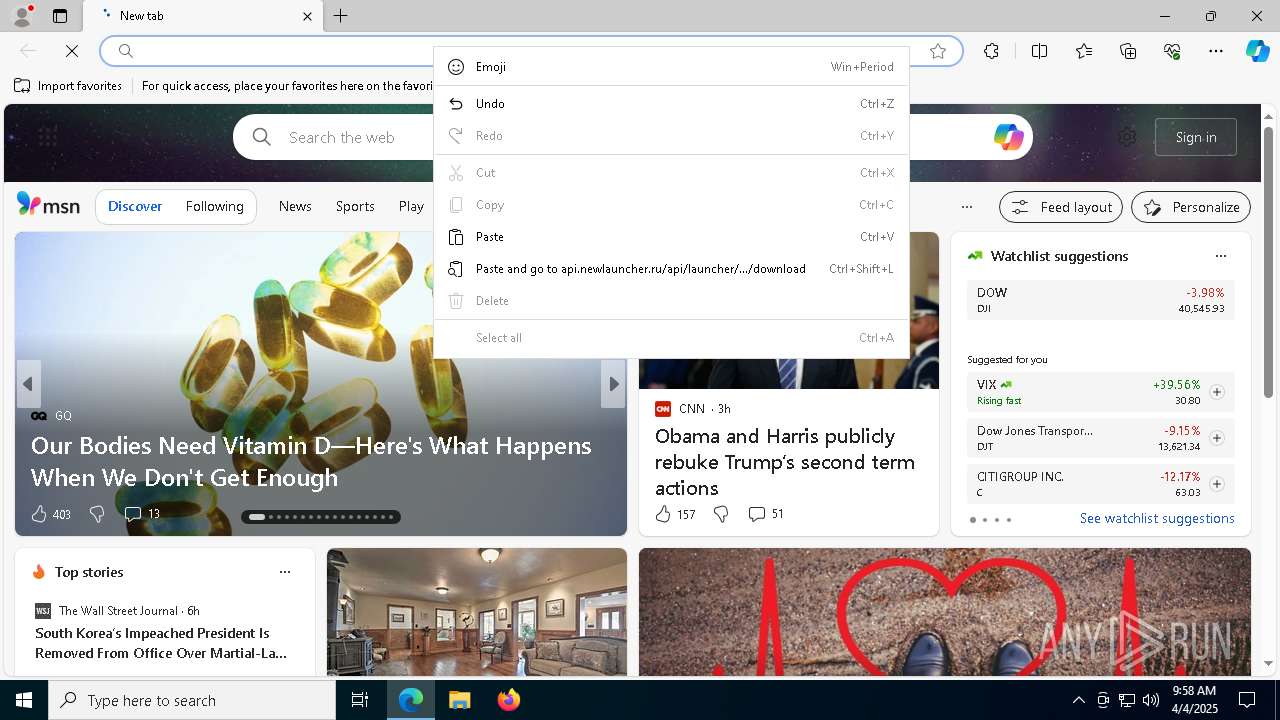Open the Play category

[x=411, y=206]
